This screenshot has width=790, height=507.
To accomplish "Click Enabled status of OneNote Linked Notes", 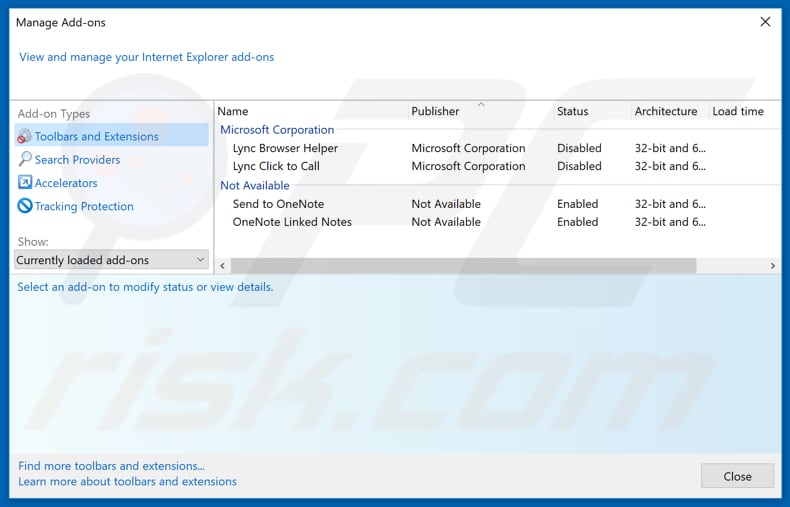I will pos(577,222).
